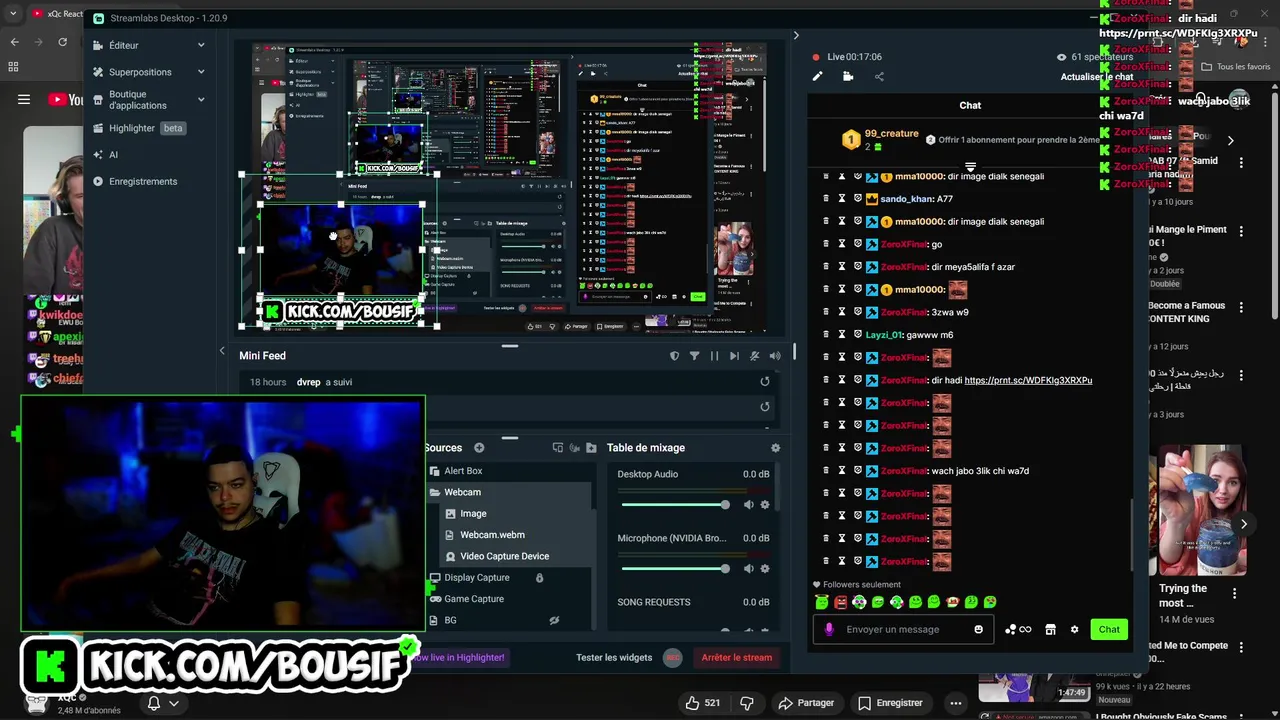Pause the Mini Feed alert queue
1280x720 pixels.
714,356
